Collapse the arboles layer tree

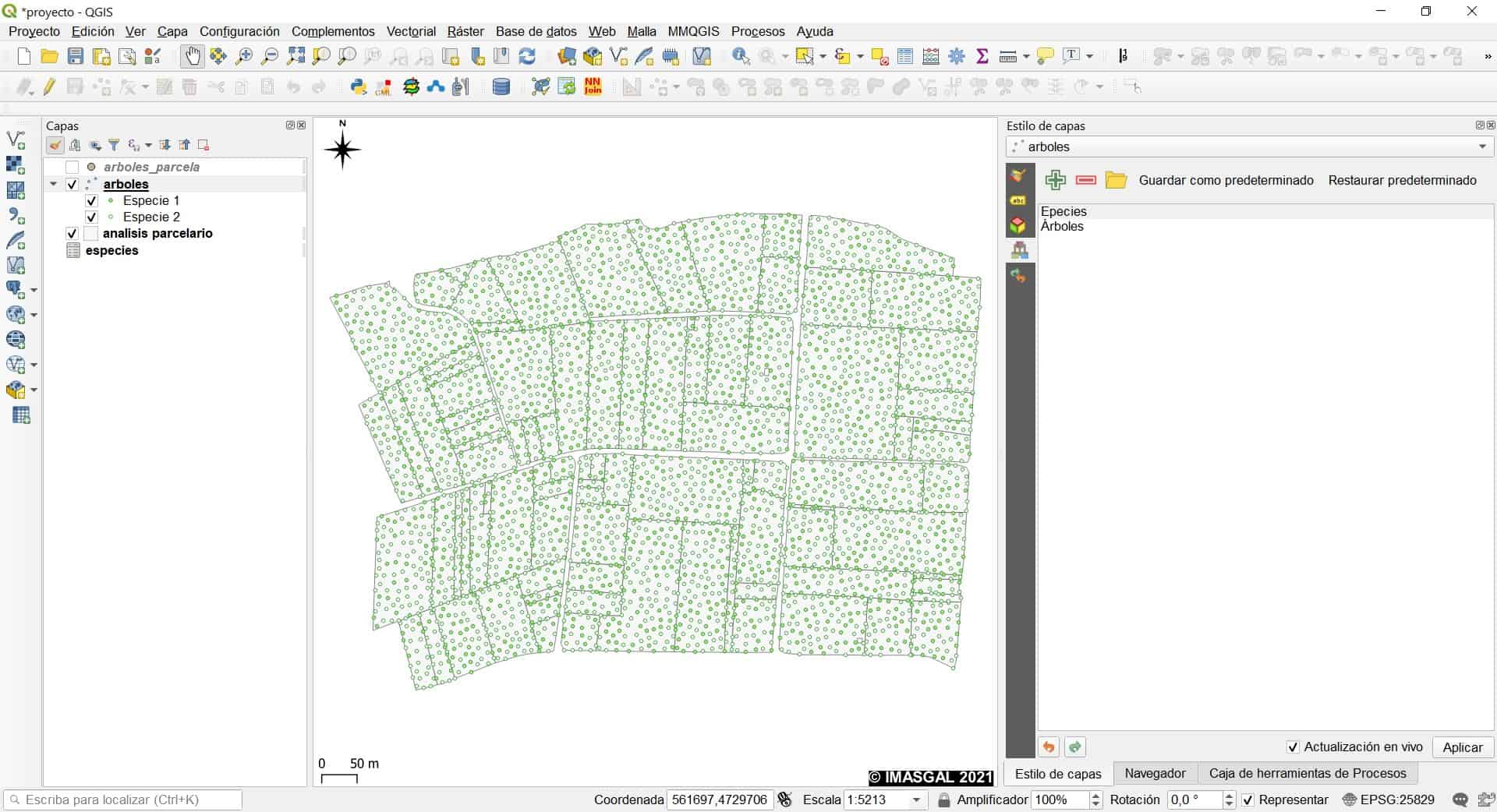(x=53, y=184)
